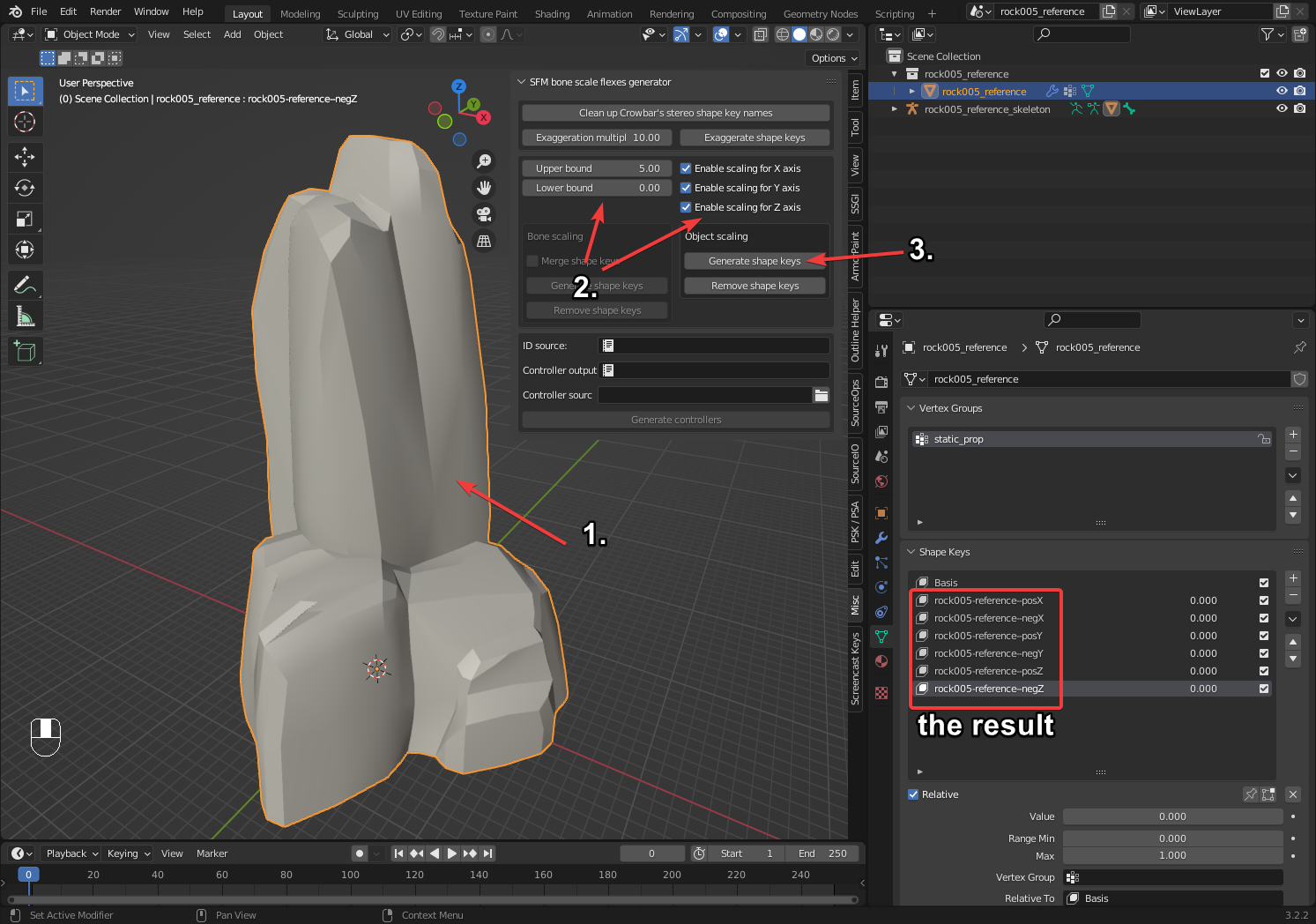
Task: Uncheck Enable scaling for Z axis
Action: [686, 207]
